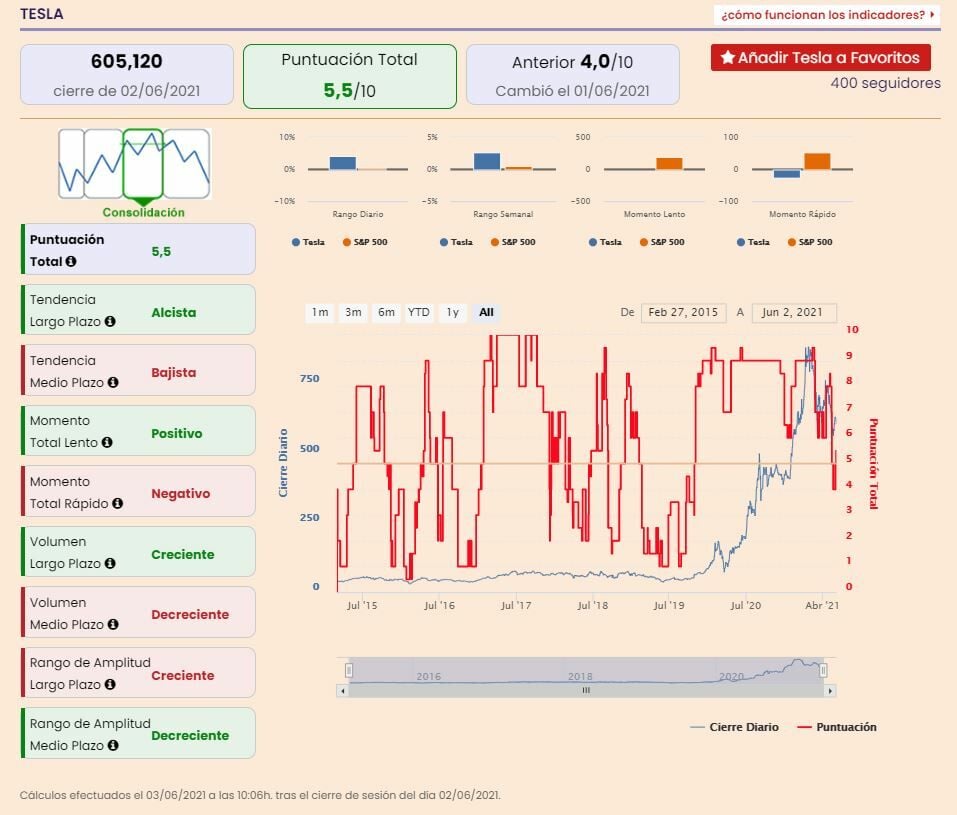The image size is (957, 815).
Task: Select the YTD range button
Action: [419, 313]
